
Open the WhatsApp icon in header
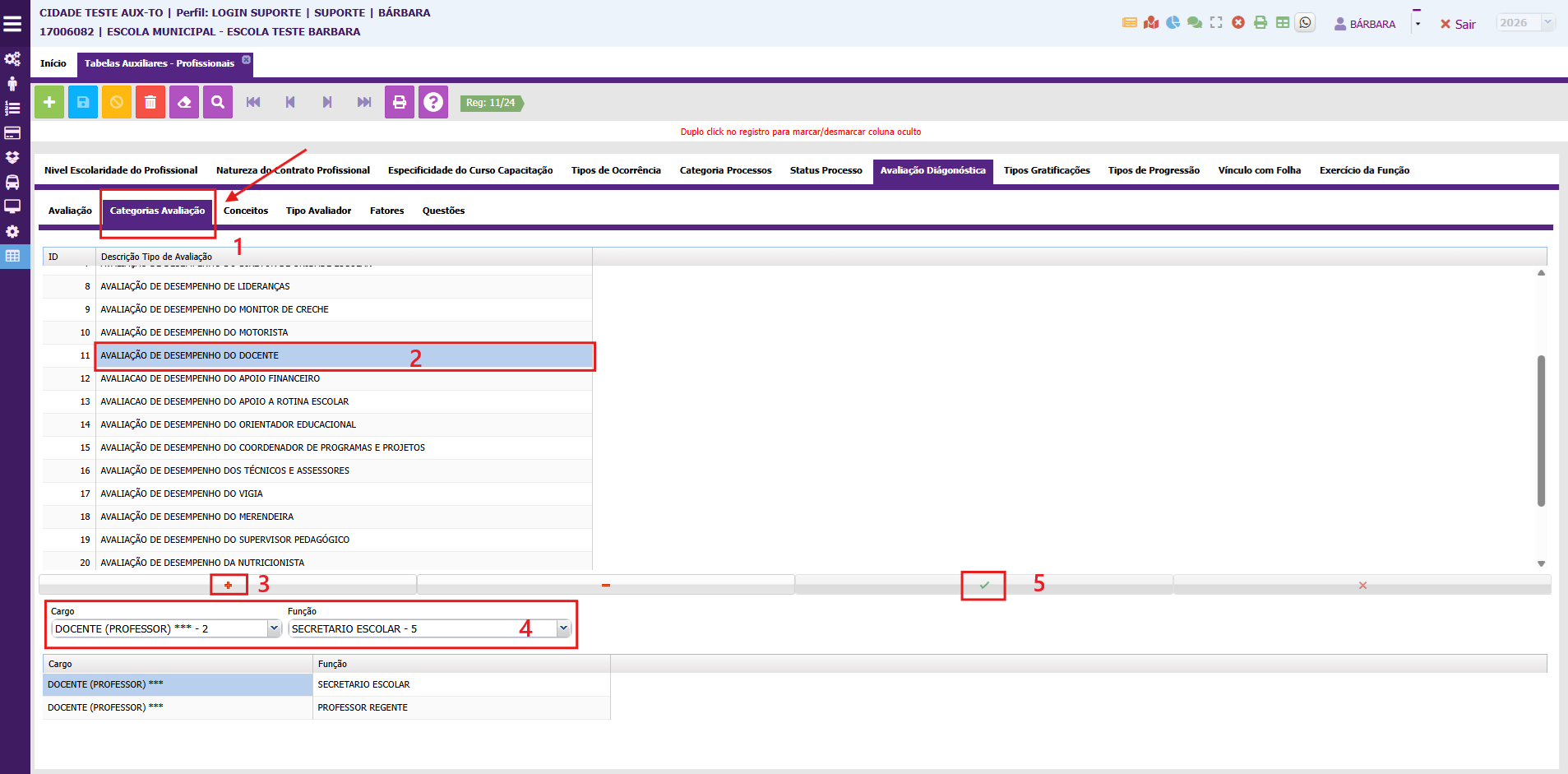pos(1305,23)
